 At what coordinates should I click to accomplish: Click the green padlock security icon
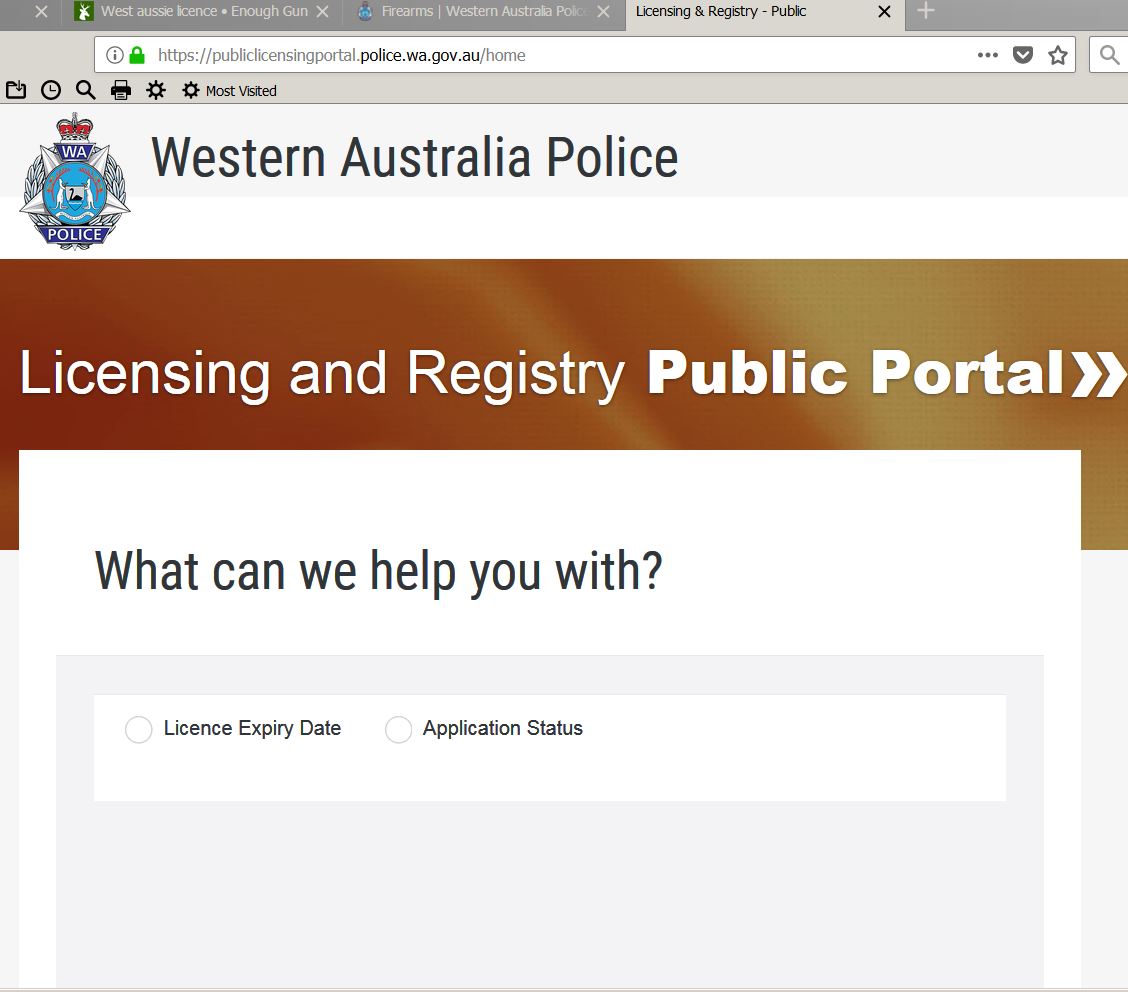pos(137,55)
